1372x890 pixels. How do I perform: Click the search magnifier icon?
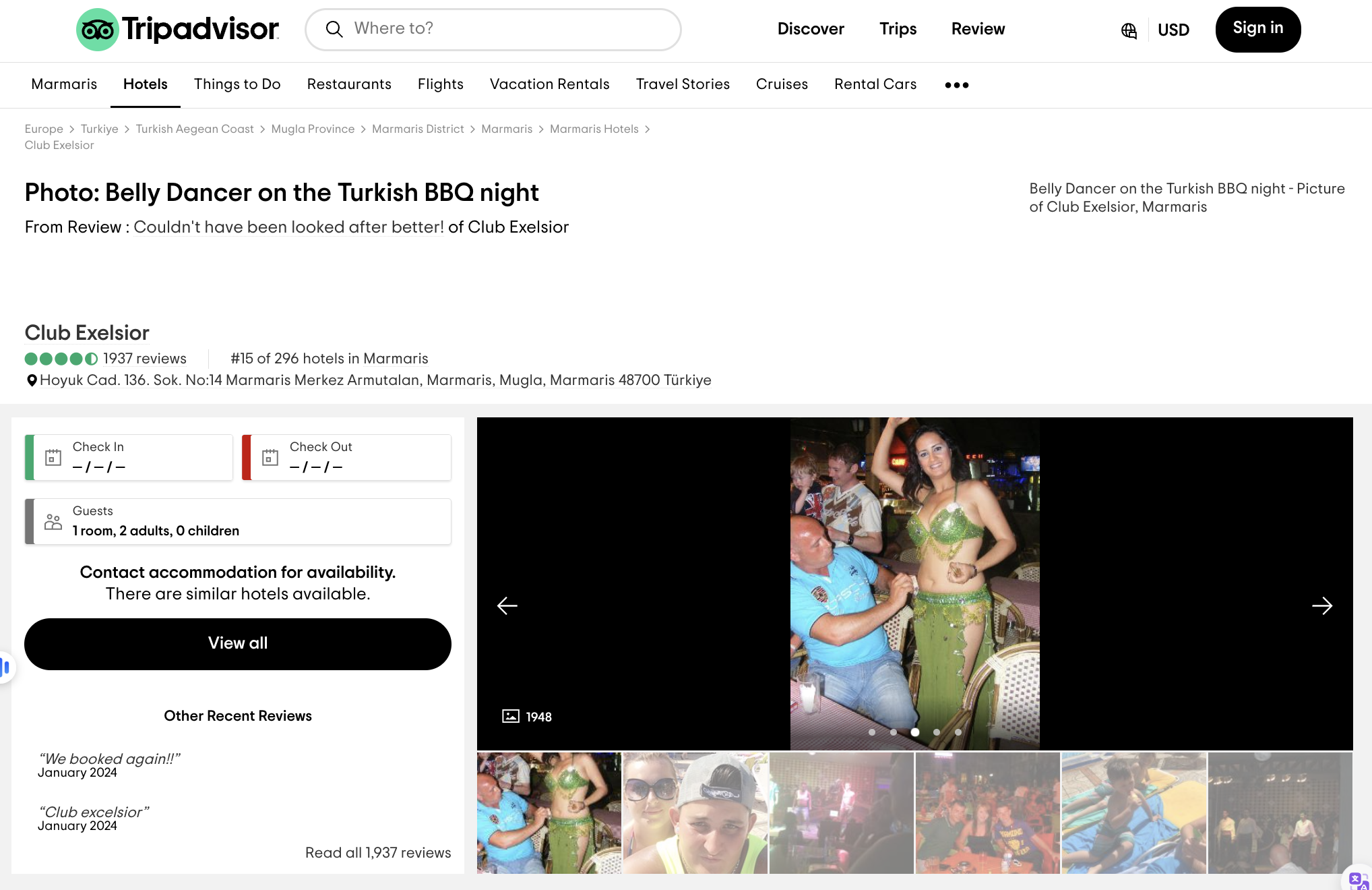click(334, 29)
